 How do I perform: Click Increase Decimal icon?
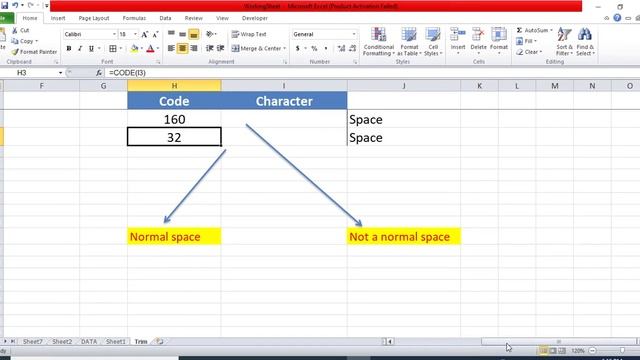[x=342, y=49]
